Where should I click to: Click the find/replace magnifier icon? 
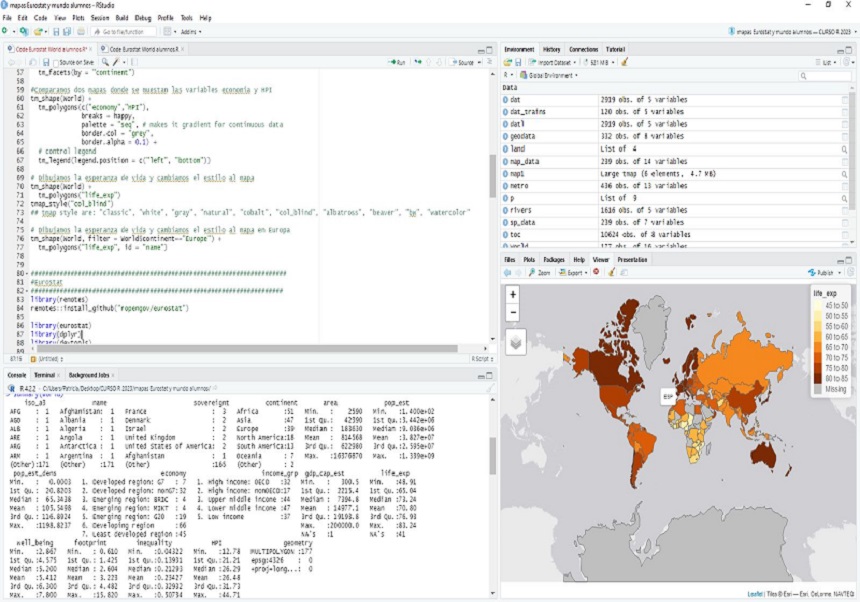point(104,62)
